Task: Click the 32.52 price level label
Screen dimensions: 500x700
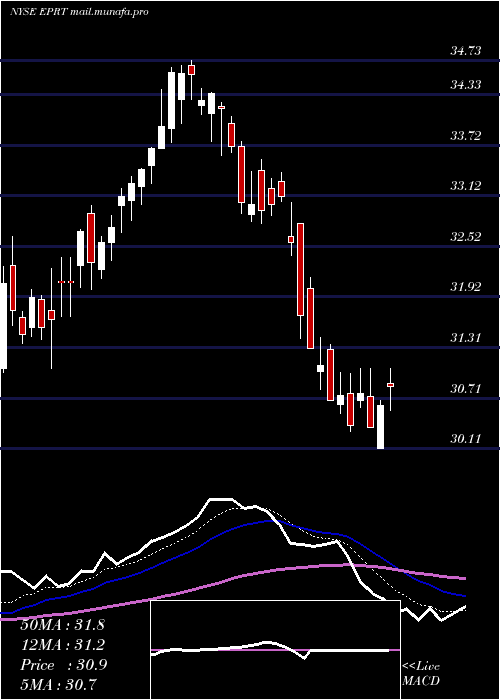Action: 466,237
